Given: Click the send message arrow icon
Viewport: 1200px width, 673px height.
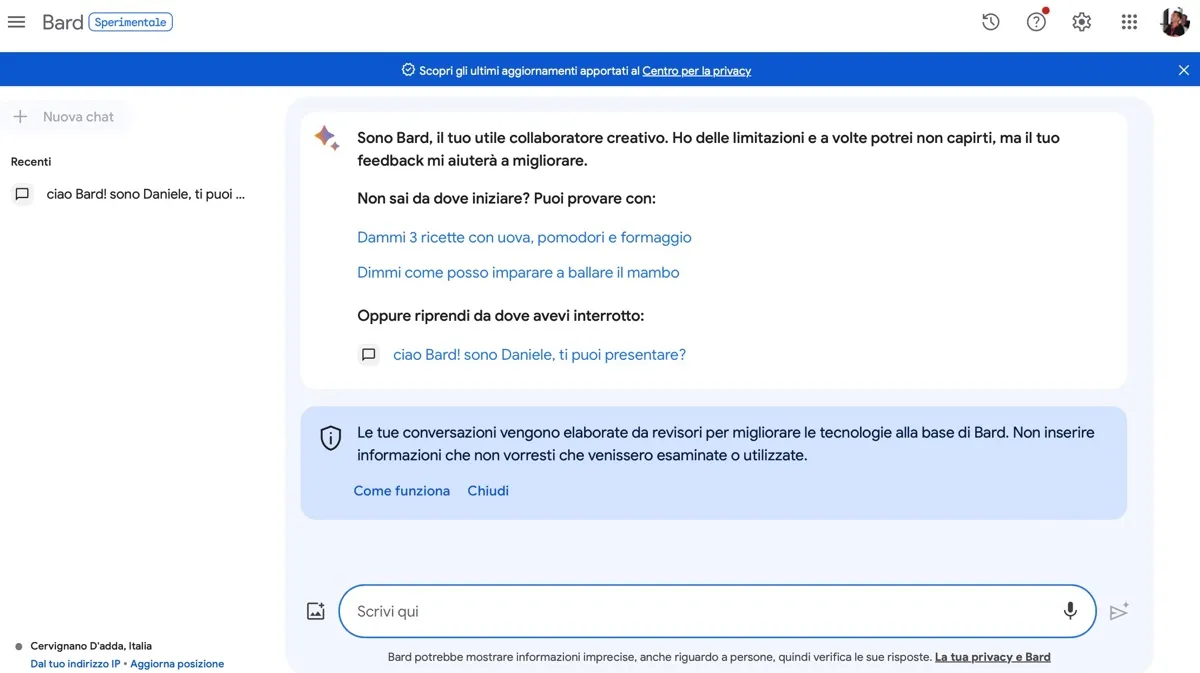Looking at the screenshot, I should [1119, 611].
